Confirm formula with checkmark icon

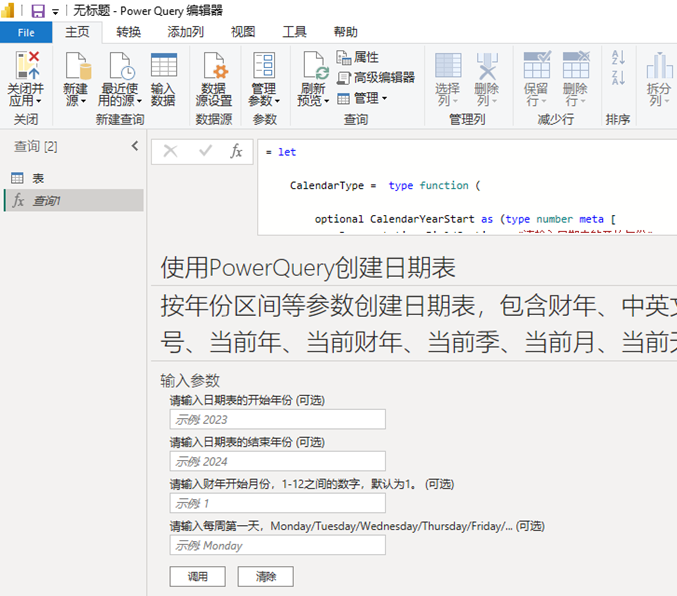point(205,151)
